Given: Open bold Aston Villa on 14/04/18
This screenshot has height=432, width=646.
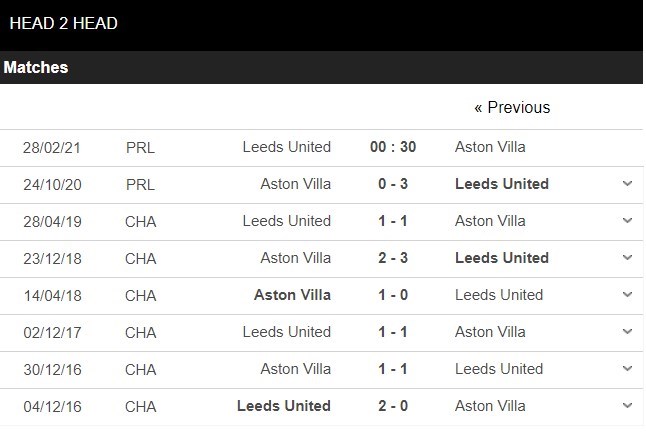Looking at the screenshot, I should pos(292,295).
